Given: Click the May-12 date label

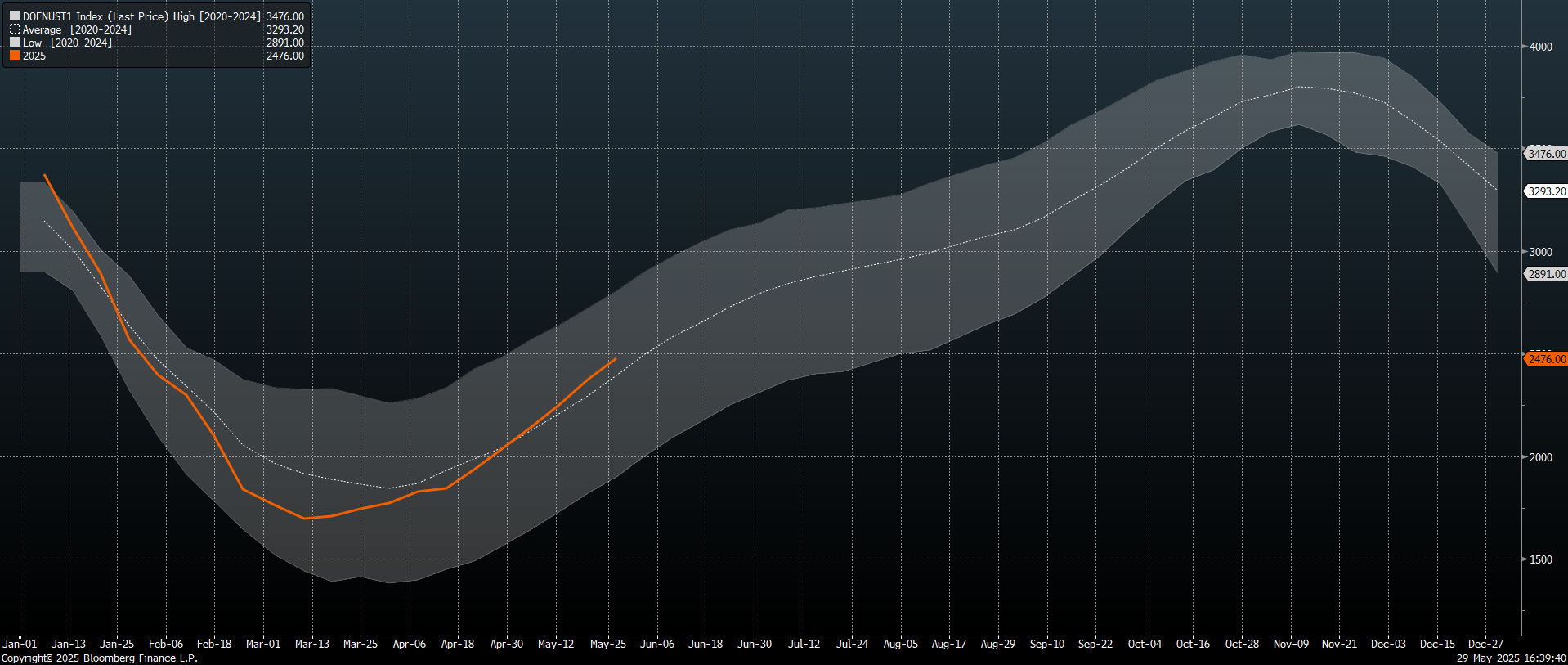Looking at the screenshot, I should [x=556, y=644].
